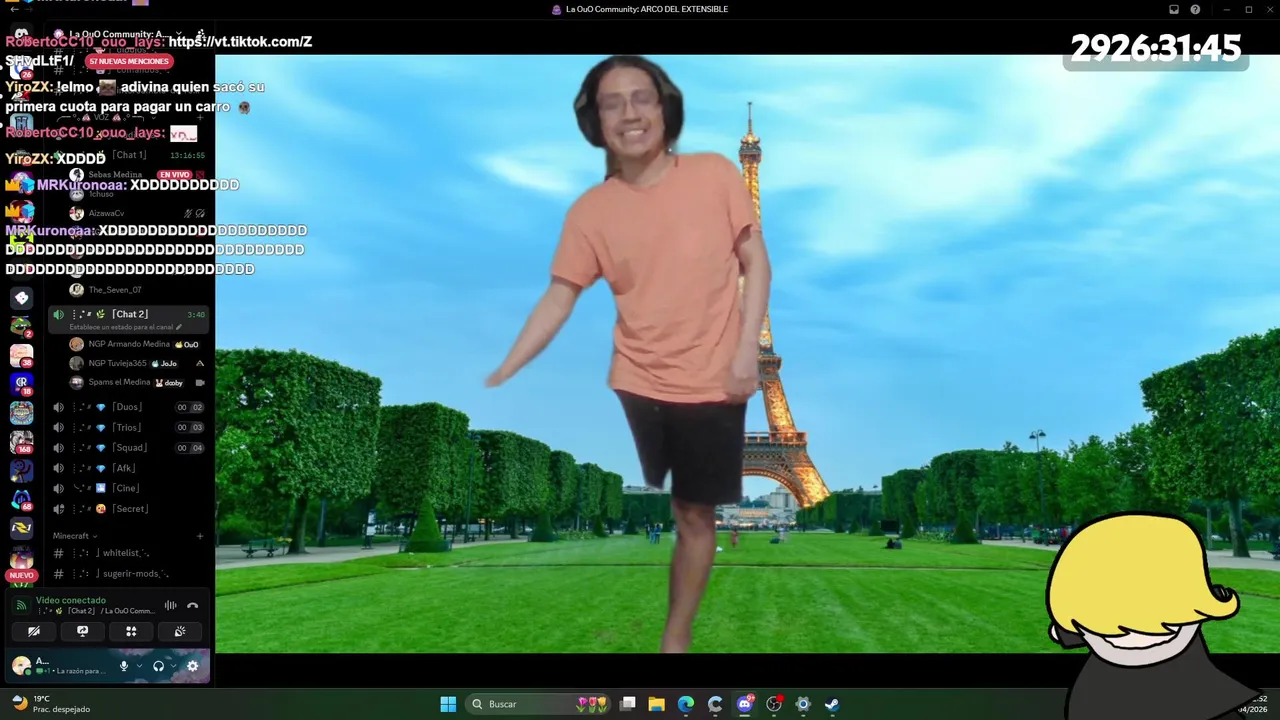This screenshot has width=1280, height=720.
Task: Select the Chat 2 voice channel
Action: click(128, 314)
